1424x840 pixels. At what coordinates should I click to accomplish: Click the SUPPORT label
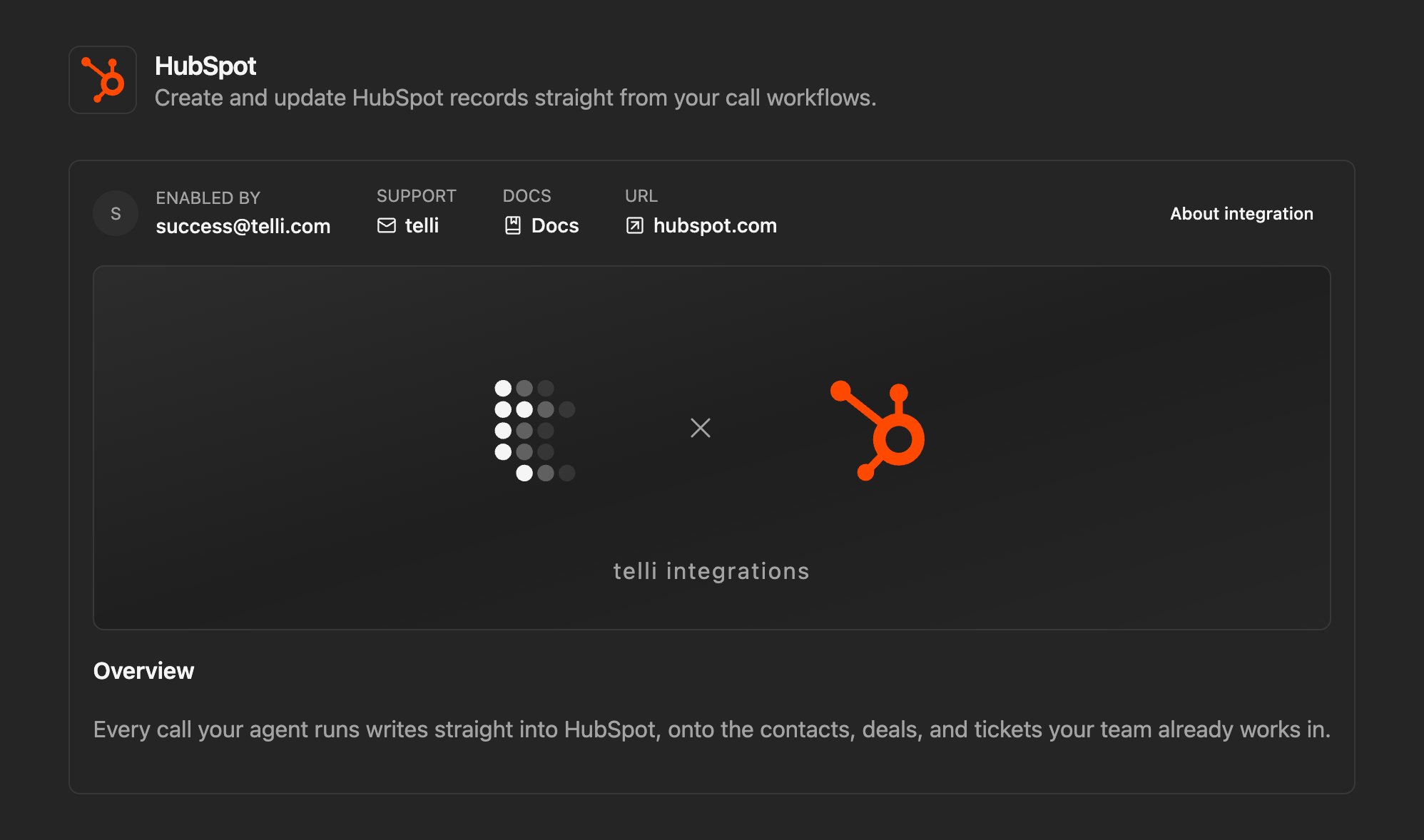[417, 195]
